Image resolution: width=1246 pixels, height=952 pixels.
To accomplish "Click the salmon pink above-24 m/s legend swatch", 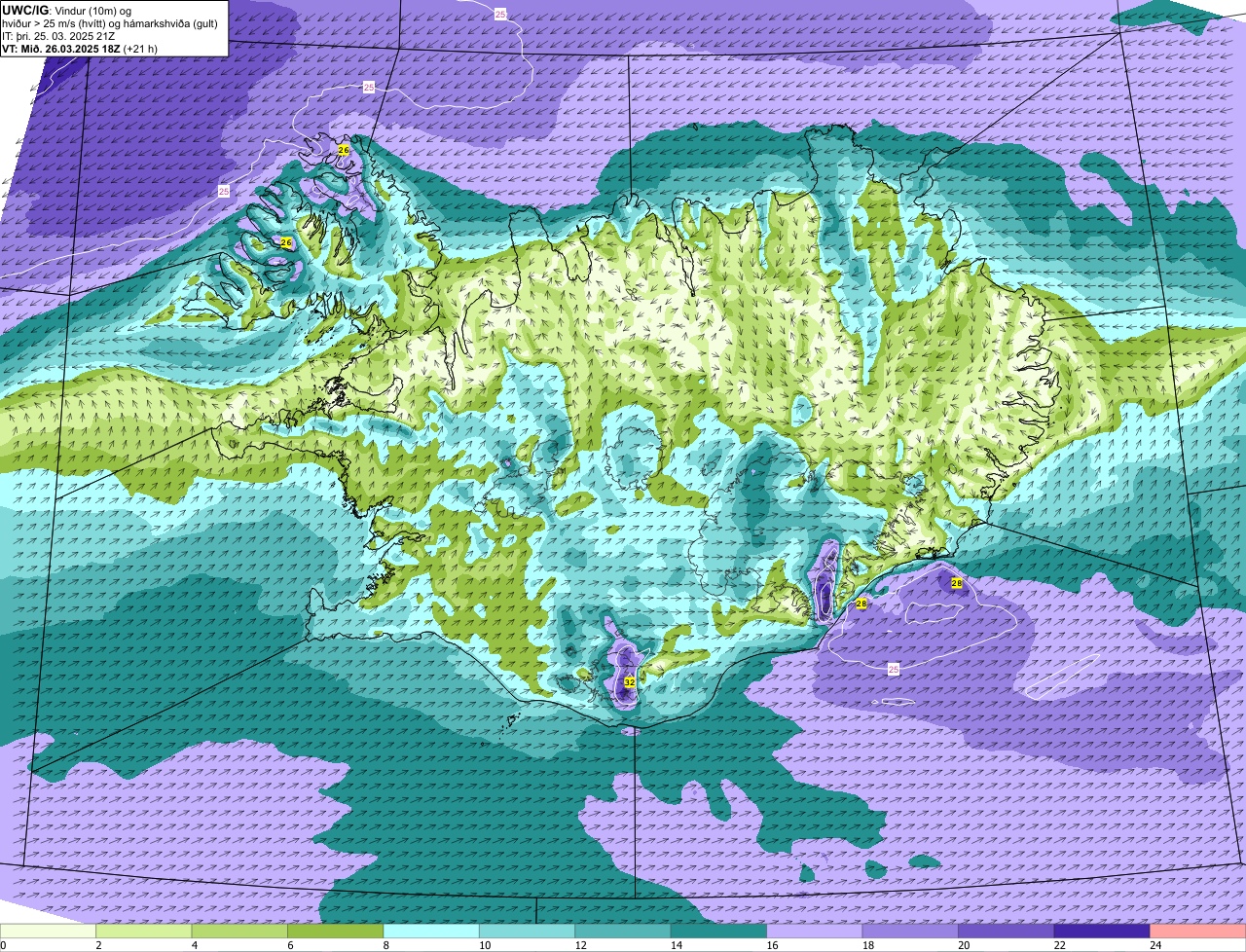I will (x=1198, y=932).
